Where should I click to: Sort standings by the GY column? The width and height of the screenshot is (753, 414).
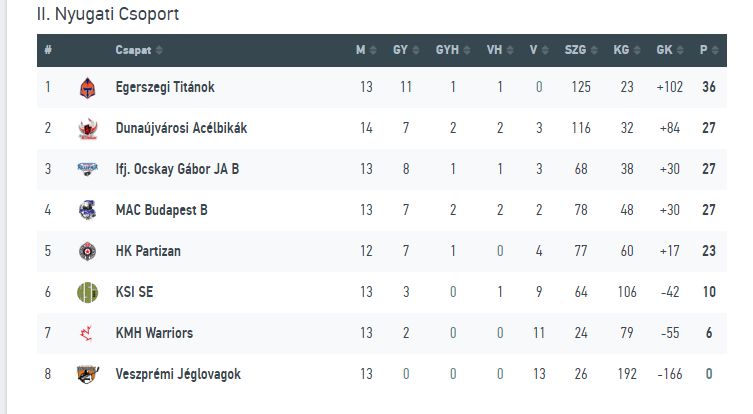(406, 50)
